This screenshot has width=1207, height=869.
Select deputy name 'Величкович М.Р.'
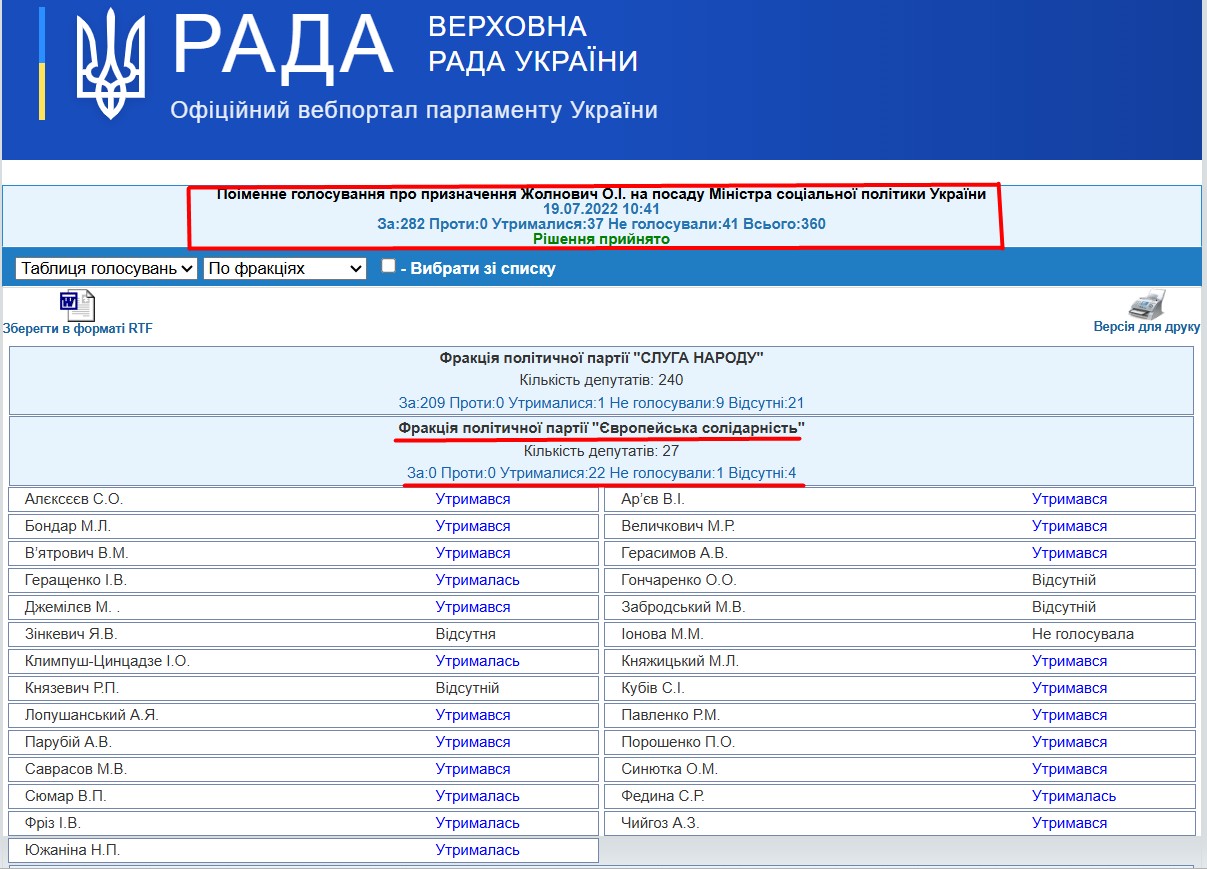point(678,526)
